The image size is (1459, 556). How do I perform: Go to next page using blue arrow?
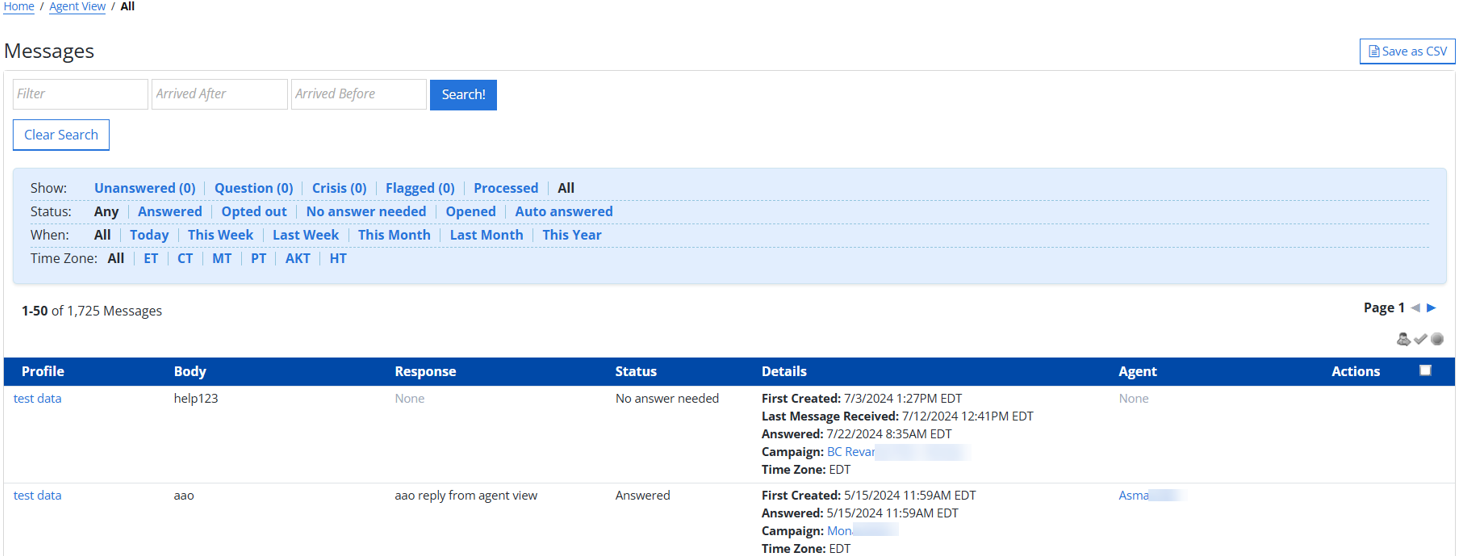coord(1432,308)
